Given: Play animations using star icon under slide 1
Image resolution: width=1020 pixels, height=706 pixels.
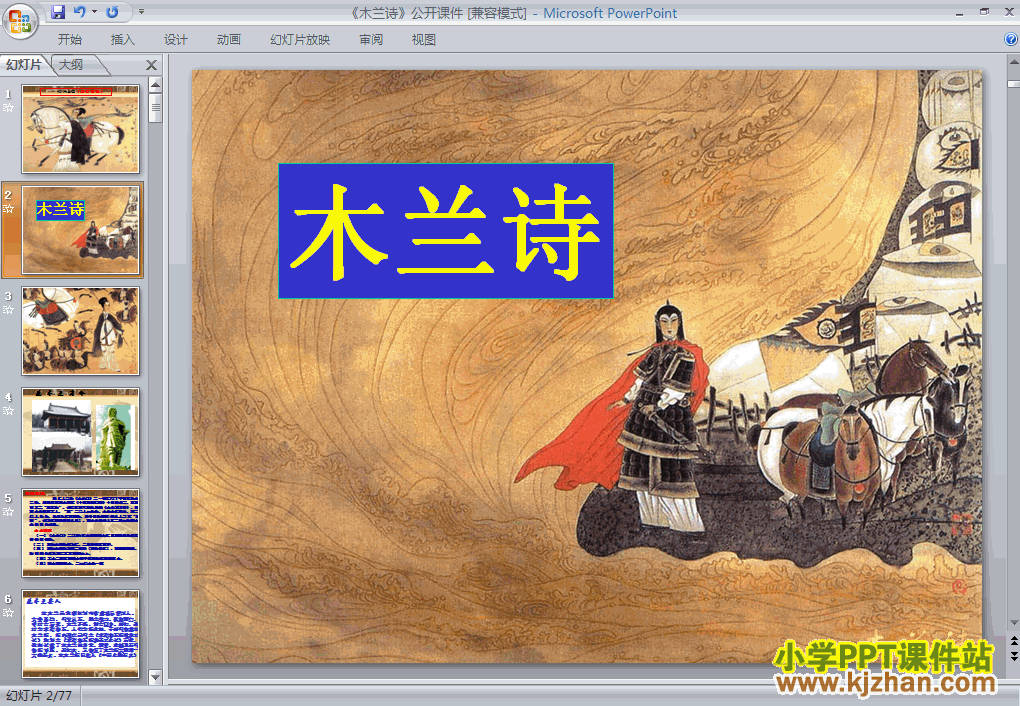Looking at the screenshot, I should (x=8, y=108).
